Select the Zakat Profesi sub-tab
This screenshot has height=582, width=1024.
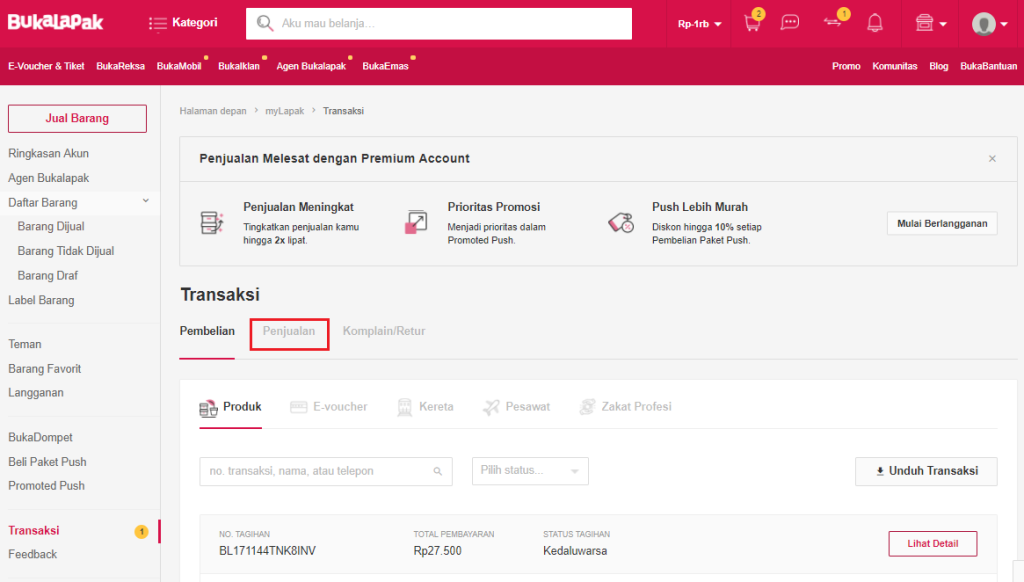(625, 407)
